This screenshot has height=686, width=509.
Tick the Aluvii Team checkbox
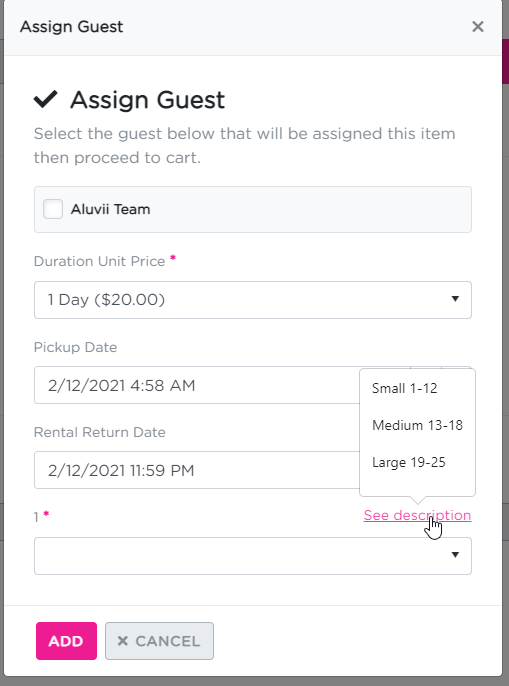pyautogui.click(x=53, y=209)
